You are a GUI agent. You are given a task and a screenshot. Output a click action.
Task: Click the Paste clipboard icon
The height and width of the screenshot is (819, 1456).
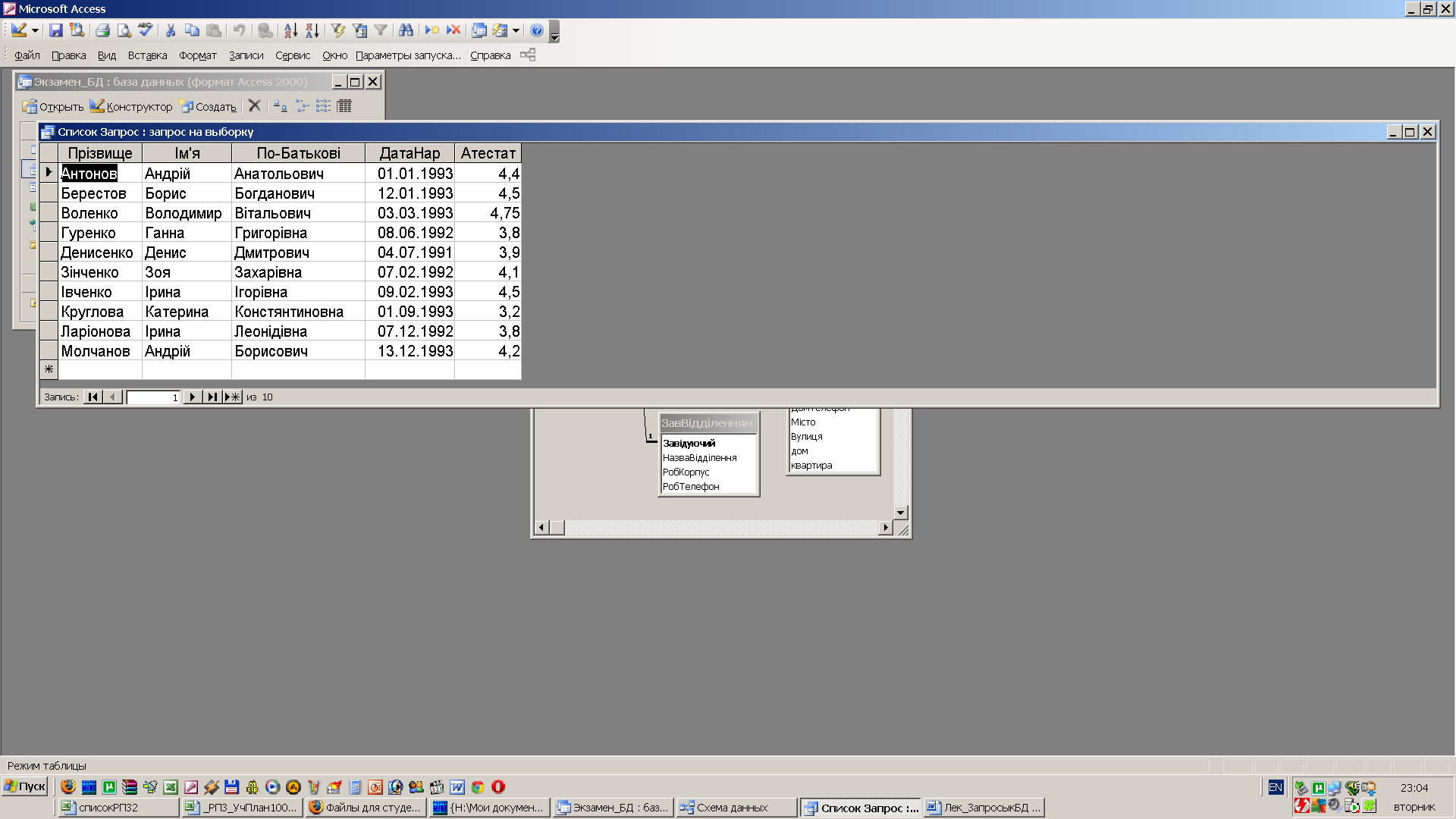214,30
